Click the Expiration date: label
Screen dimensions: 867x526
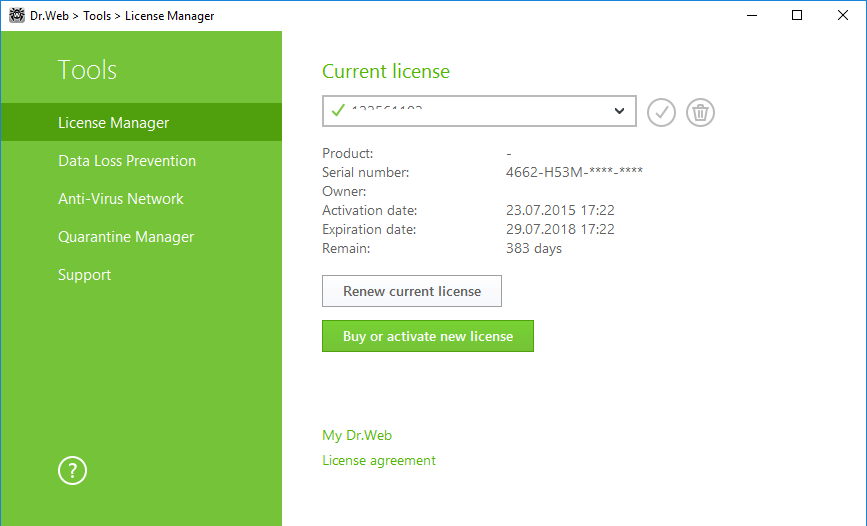click(369, 229)
